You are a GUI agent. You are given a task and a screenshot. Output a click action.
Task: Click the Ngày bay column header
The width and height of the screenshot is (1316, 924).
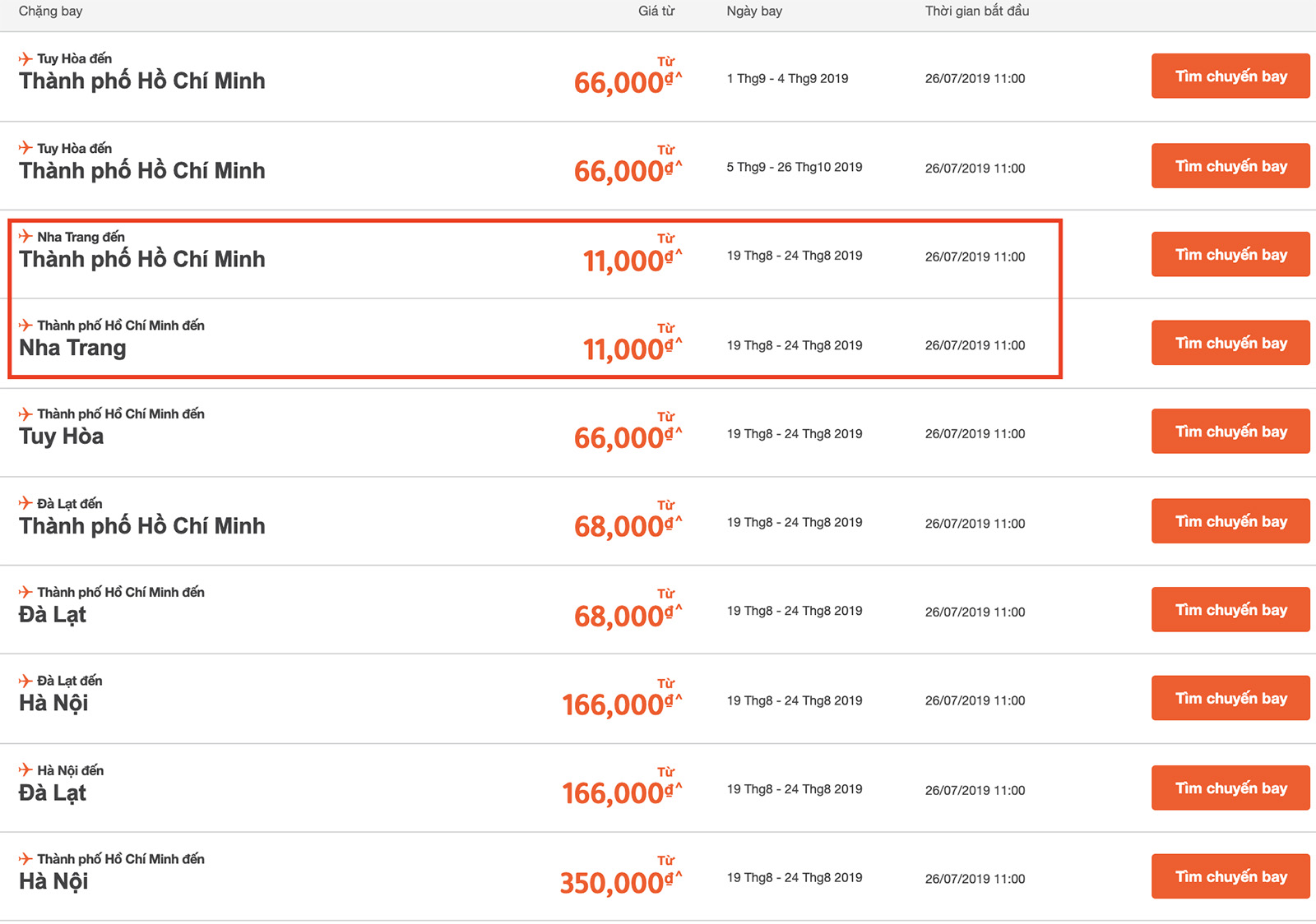pos(754,12)
